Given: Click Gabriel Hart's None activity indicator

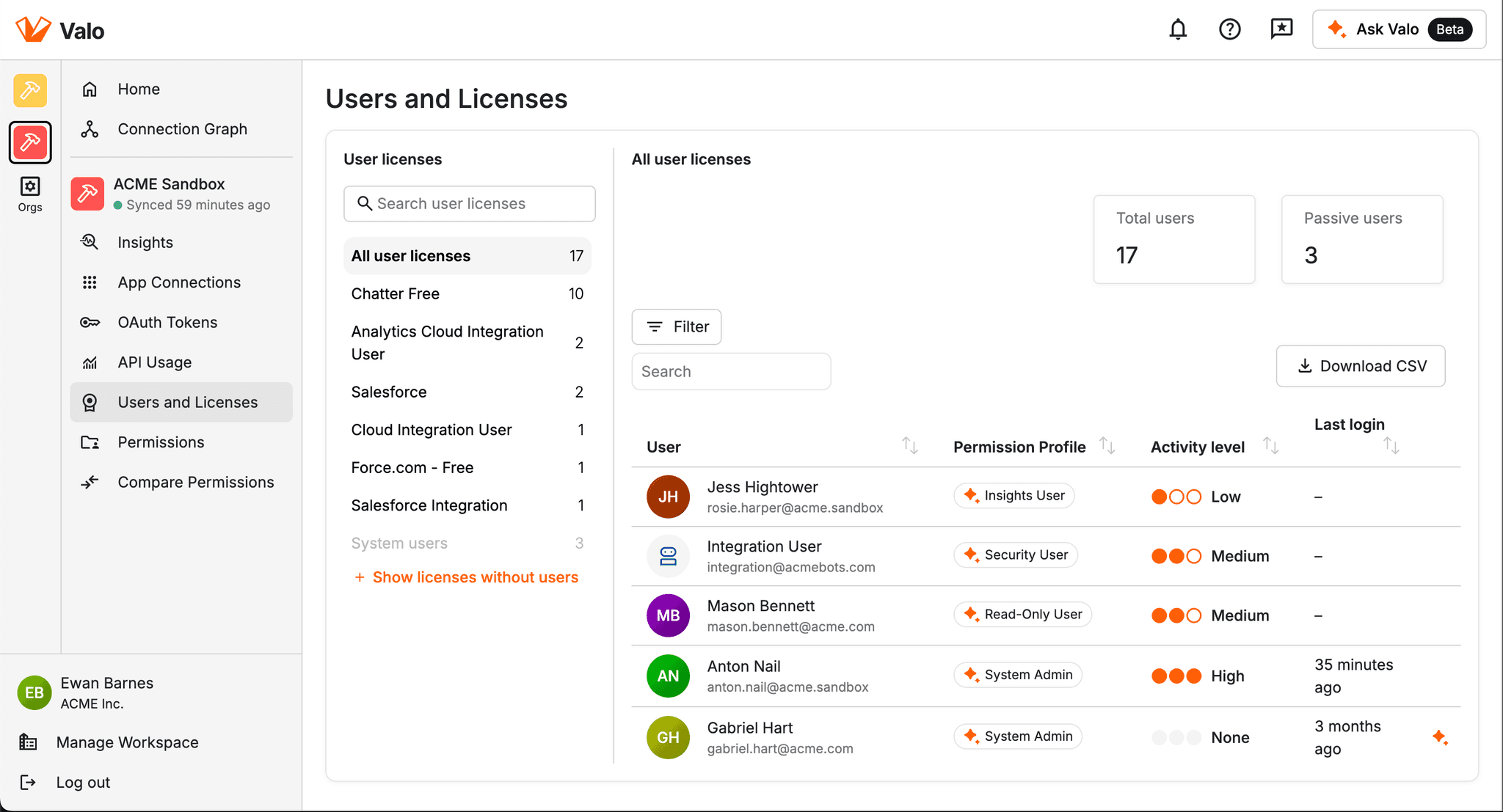Looking at the screenshot, I should 1200,737.
